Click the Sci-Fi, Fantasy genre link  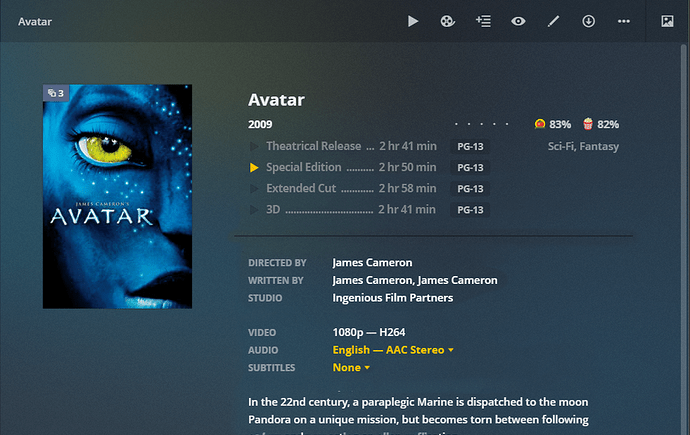pyautogui.click(x=583, y=146)
